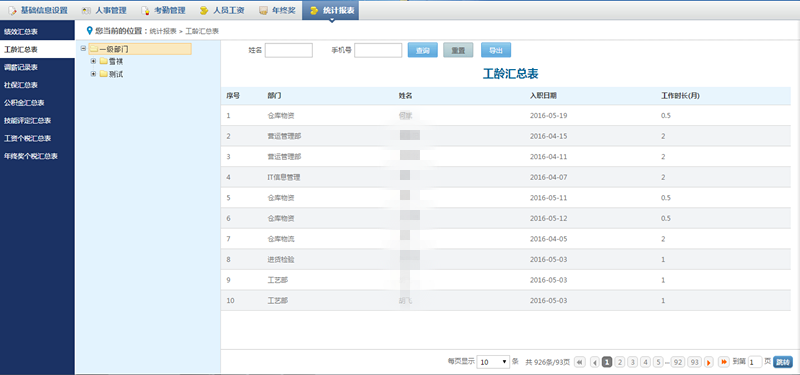Select the 测试 tree item
The width and height of the screenshot is (800, 375).
tap(116, 74)
